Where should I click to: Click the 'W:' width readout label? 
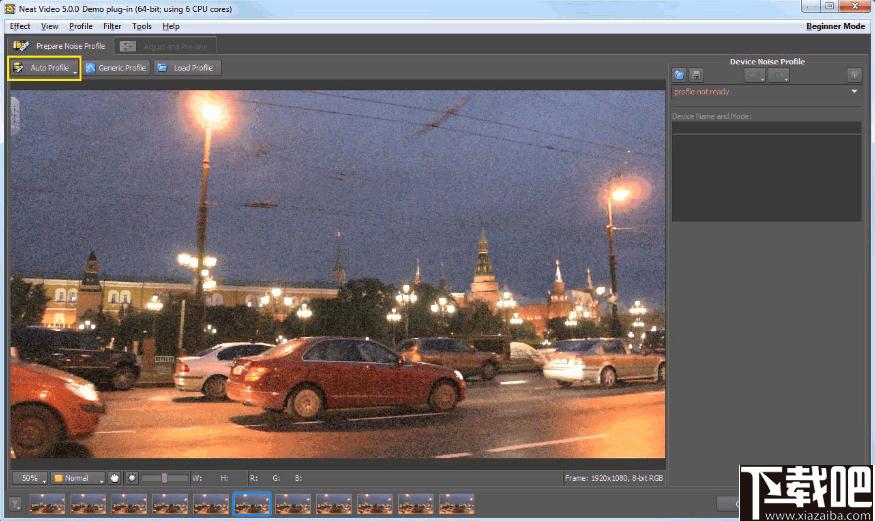coord(197,478)
